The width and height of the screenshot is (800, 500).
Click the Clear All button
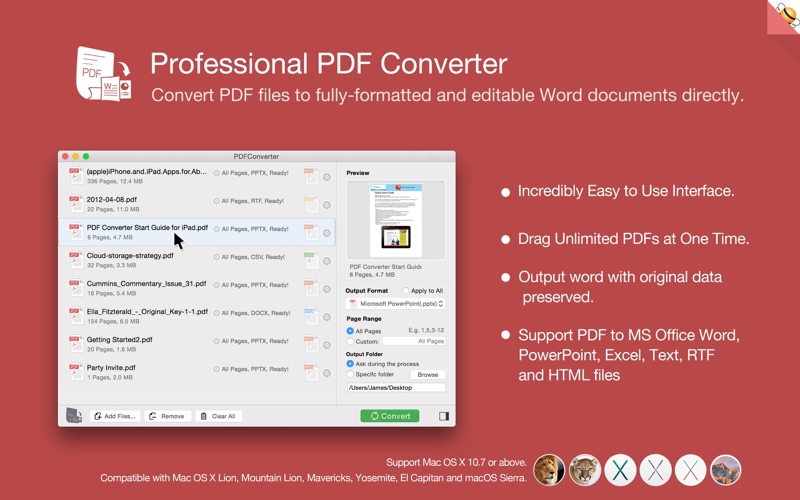217,416
